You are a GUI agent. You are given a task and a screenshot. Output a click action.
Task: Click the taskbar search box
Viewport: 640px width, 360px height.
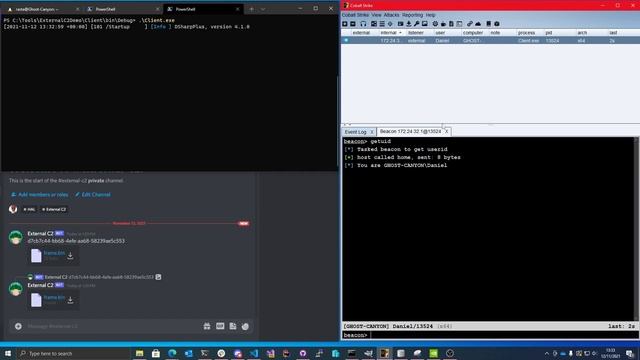point(73,353)
